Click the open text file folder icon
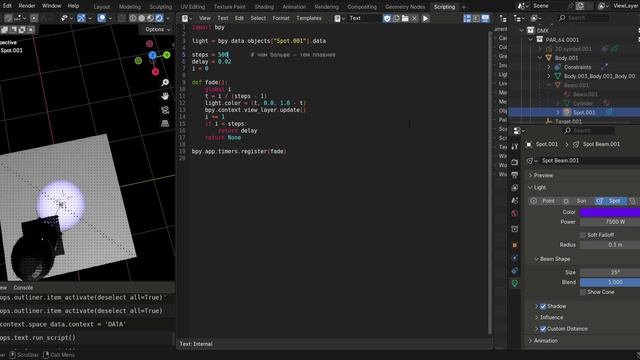The width and height of the screenshot is (640, 360). pos(405,18)
